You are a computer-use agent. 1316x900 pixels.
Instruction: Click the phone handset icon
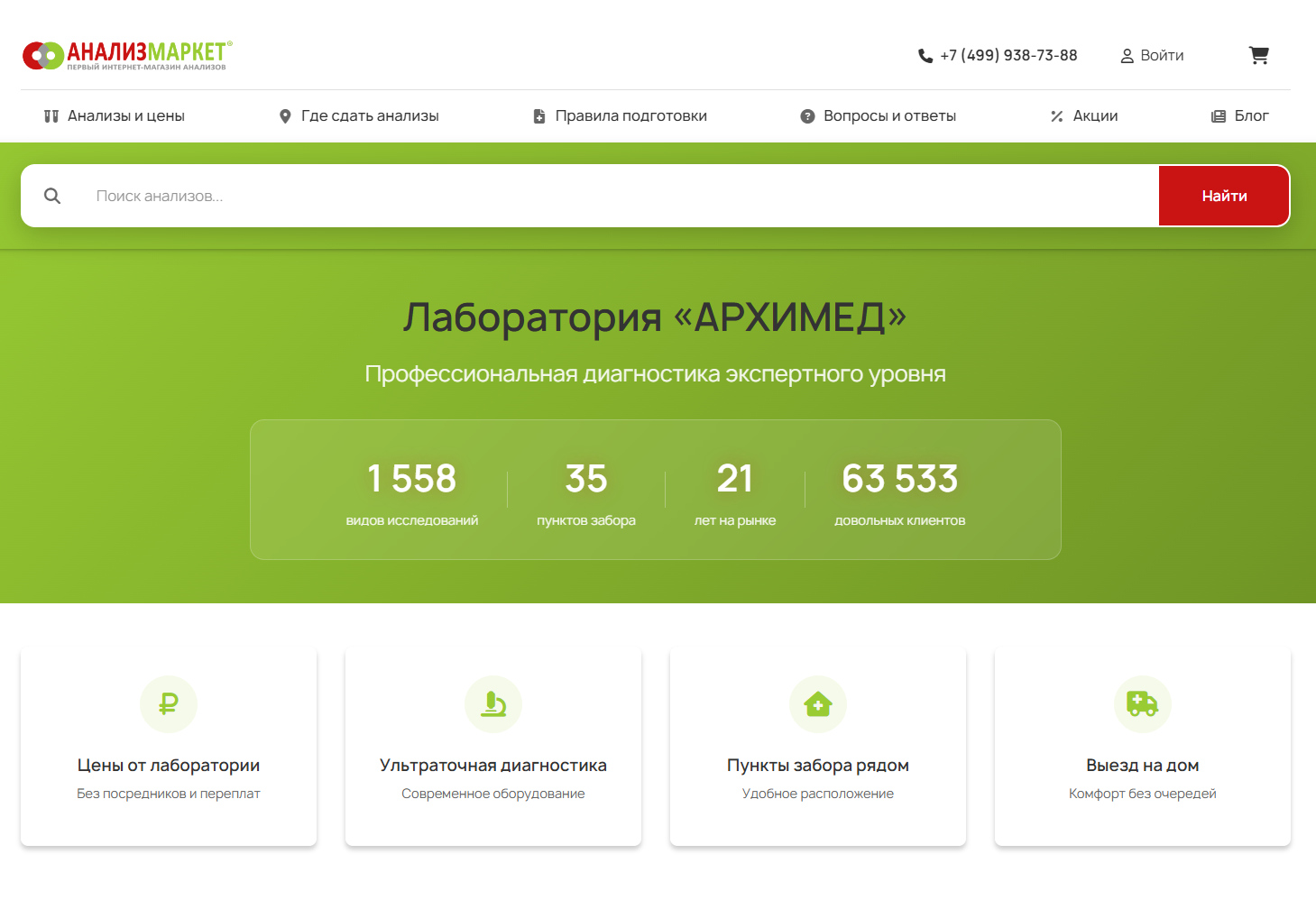[x=925, y=56]
